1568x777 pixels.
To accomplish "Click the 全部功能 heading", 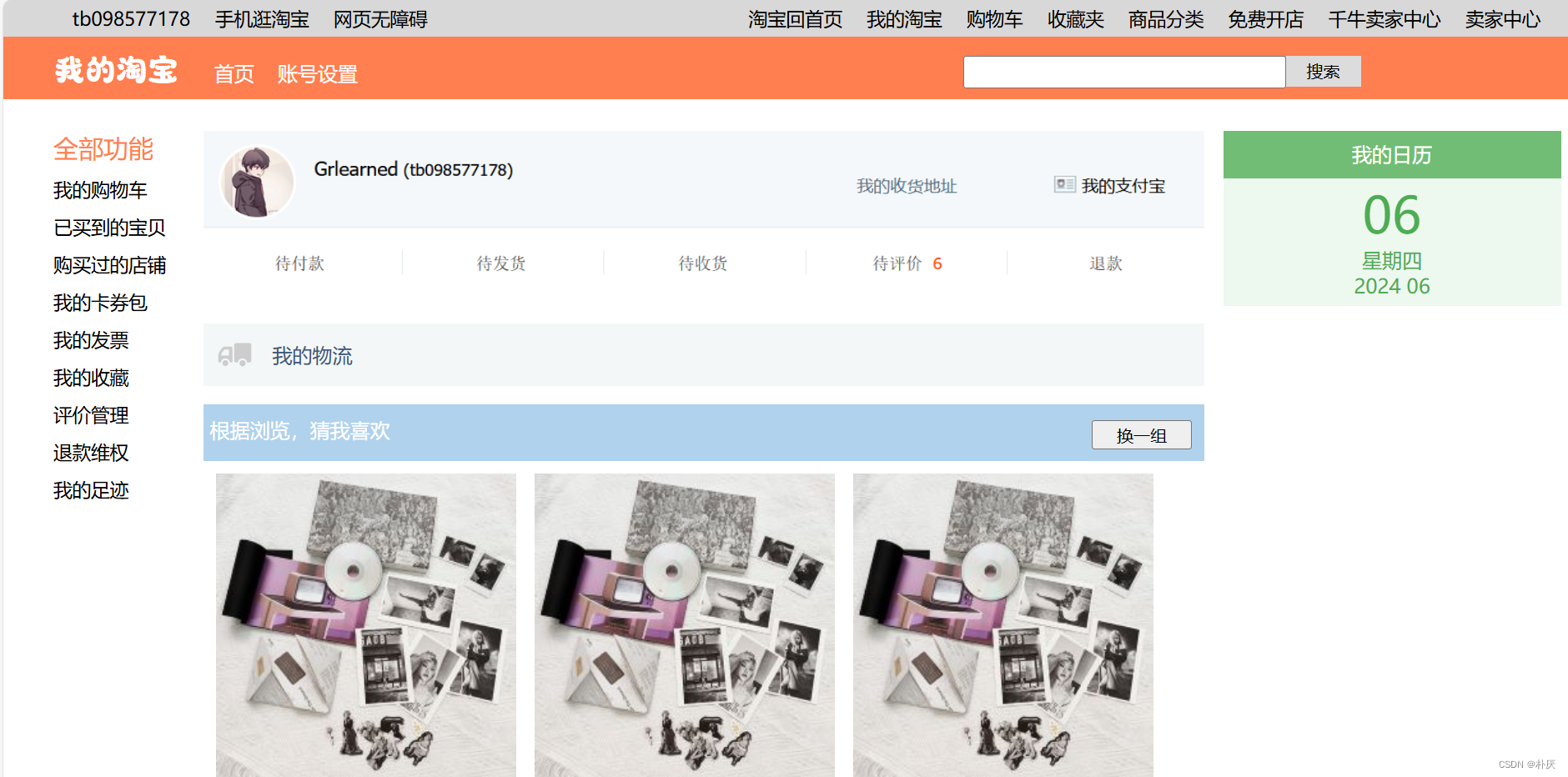I will 103,149.
